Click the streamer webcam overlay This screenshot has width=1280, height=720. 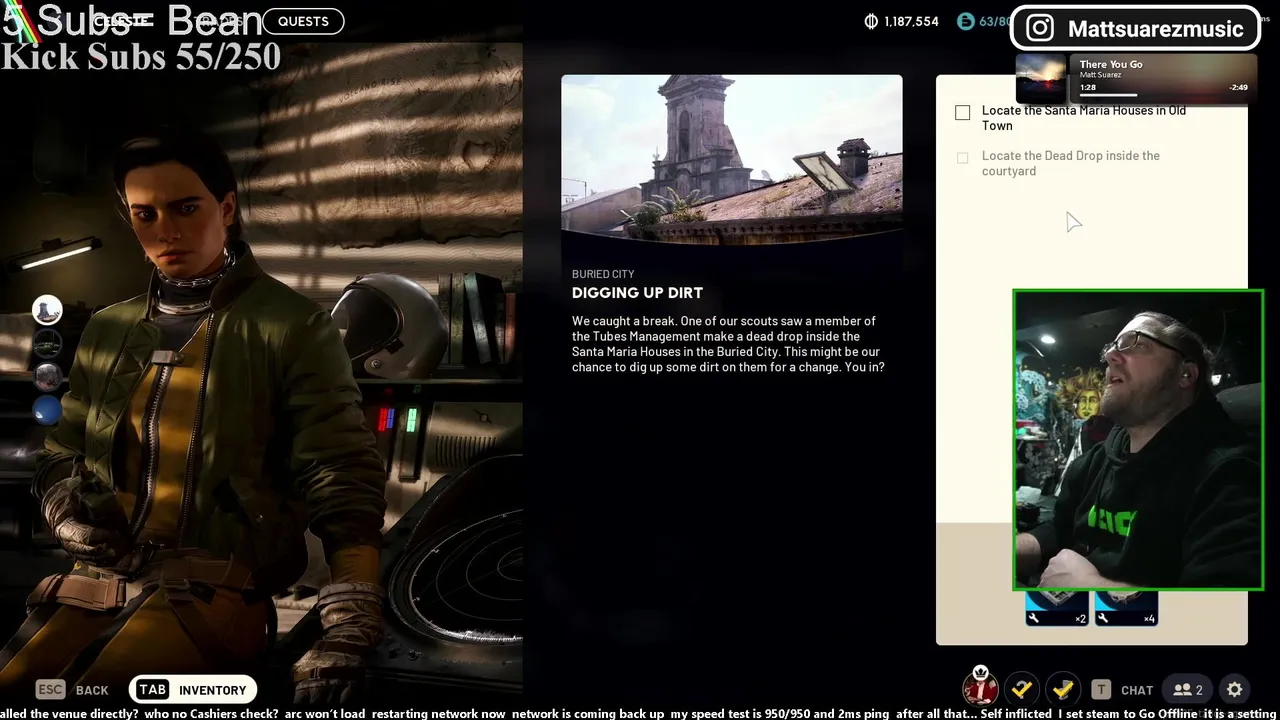tap(1138, 440)
